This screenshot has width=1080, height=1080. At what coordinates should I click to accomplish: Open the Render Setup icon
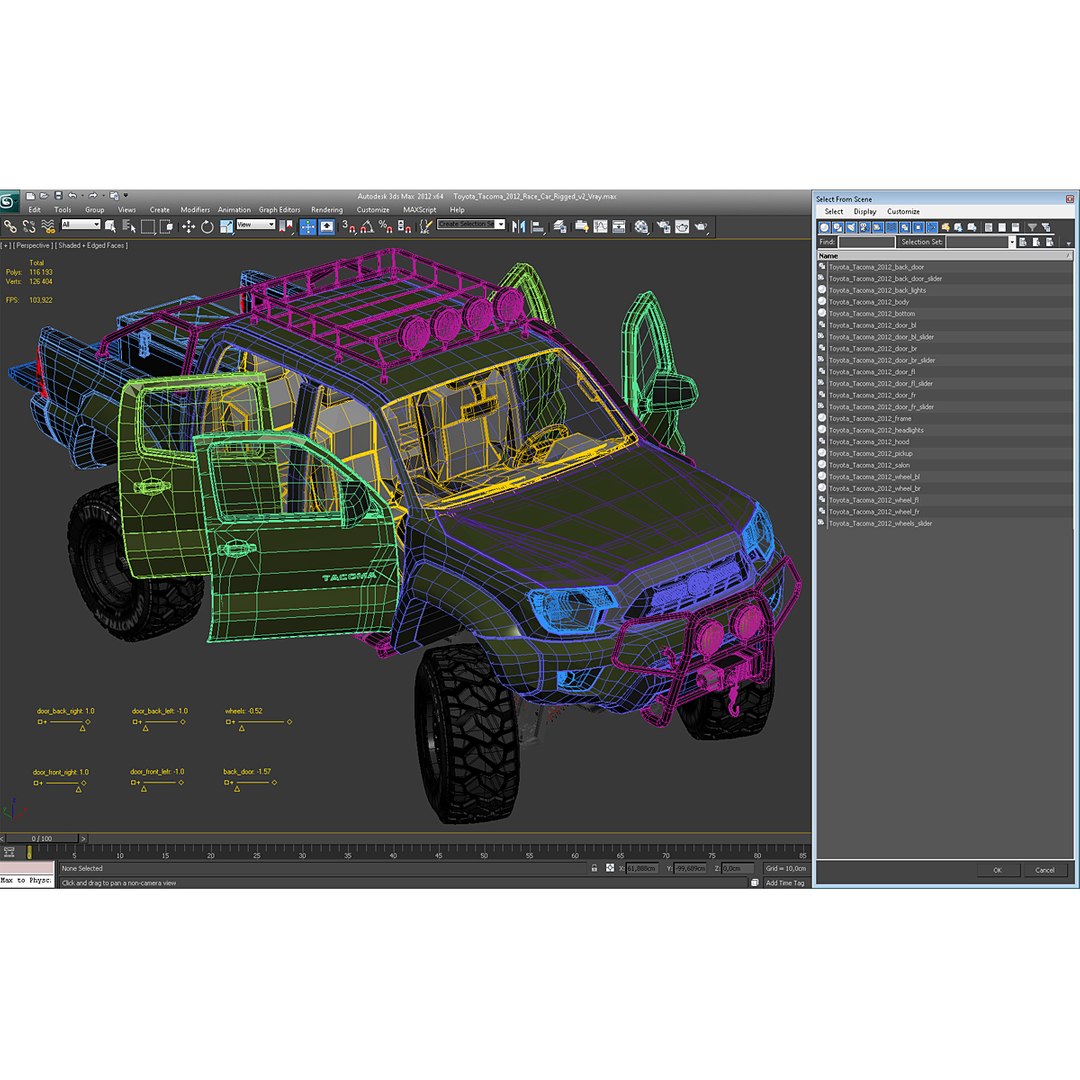click(664, 227)
